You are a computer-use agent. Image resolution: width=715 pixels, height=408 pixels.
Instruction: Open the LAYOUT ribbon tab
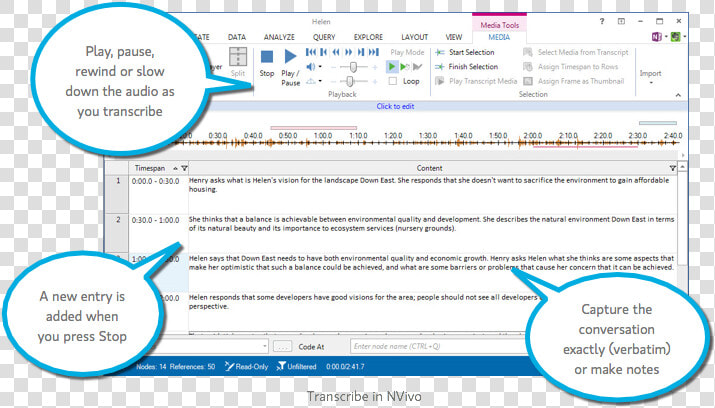coord(414,37)
